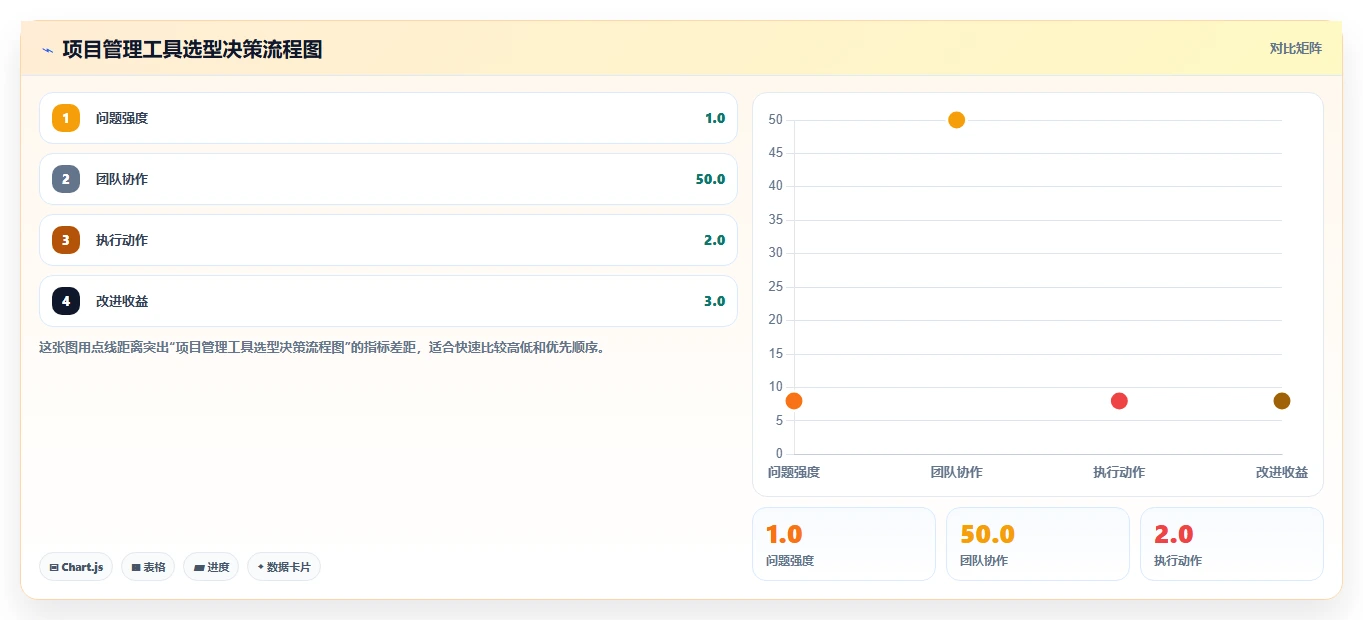Click the 问题强度 x-axis label
Screen dimensions: 1363x620
pyautogui.click(x=794, y=472)
